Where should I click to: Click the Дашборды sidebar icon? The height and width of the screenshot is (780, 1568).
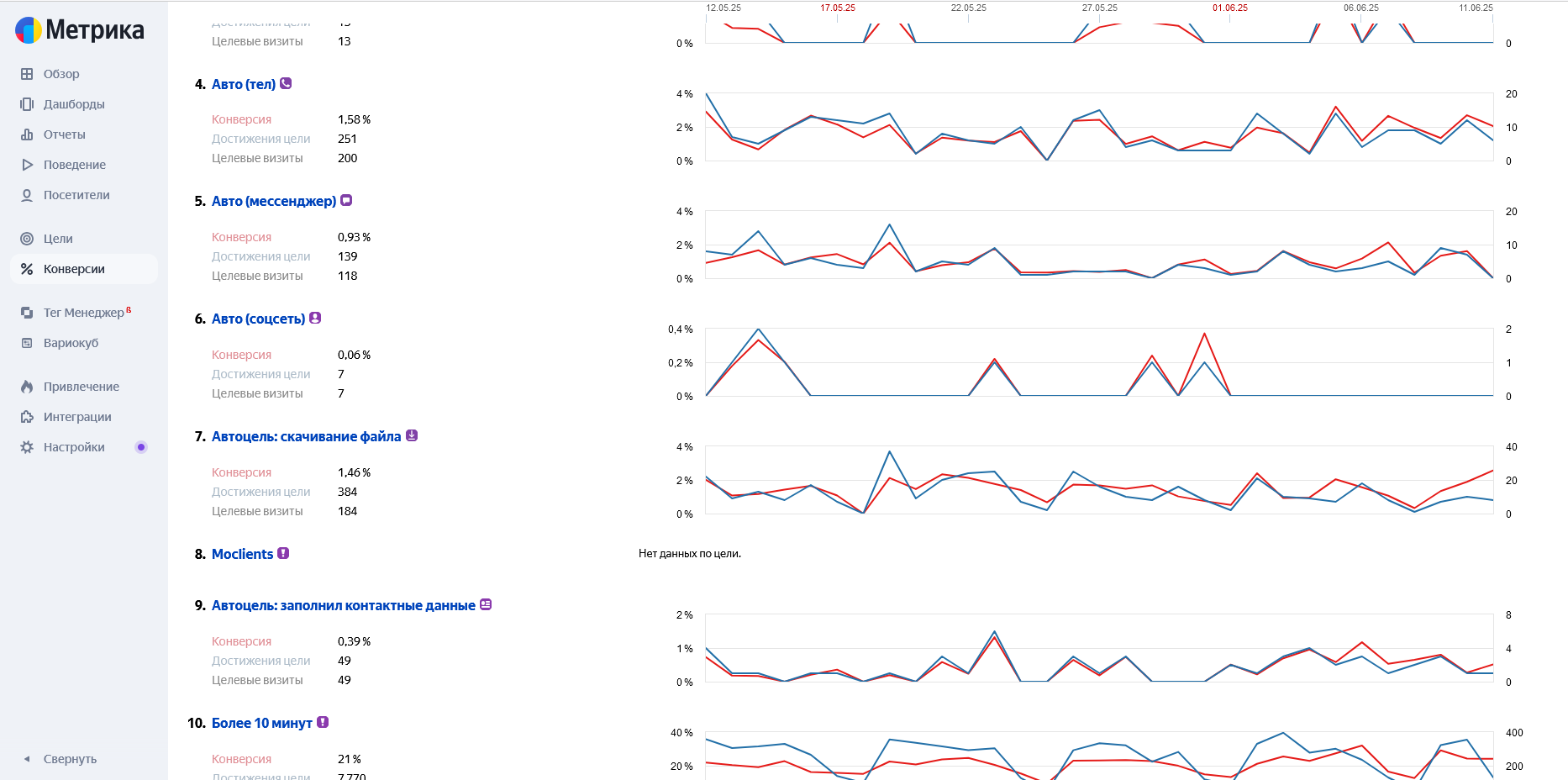pos(27,104)
